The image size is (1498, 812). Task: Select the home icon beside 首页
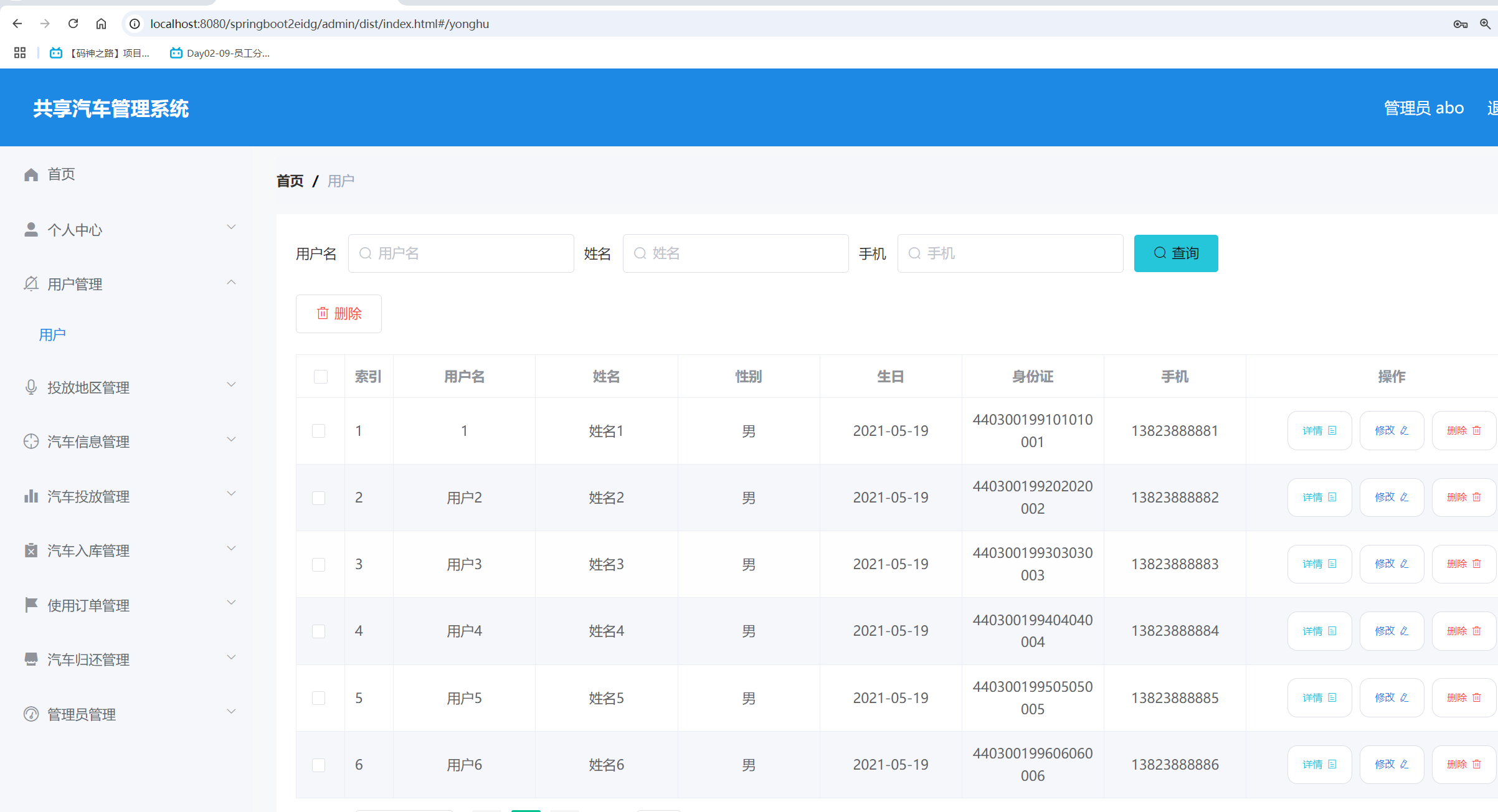(x=31, y=174)
